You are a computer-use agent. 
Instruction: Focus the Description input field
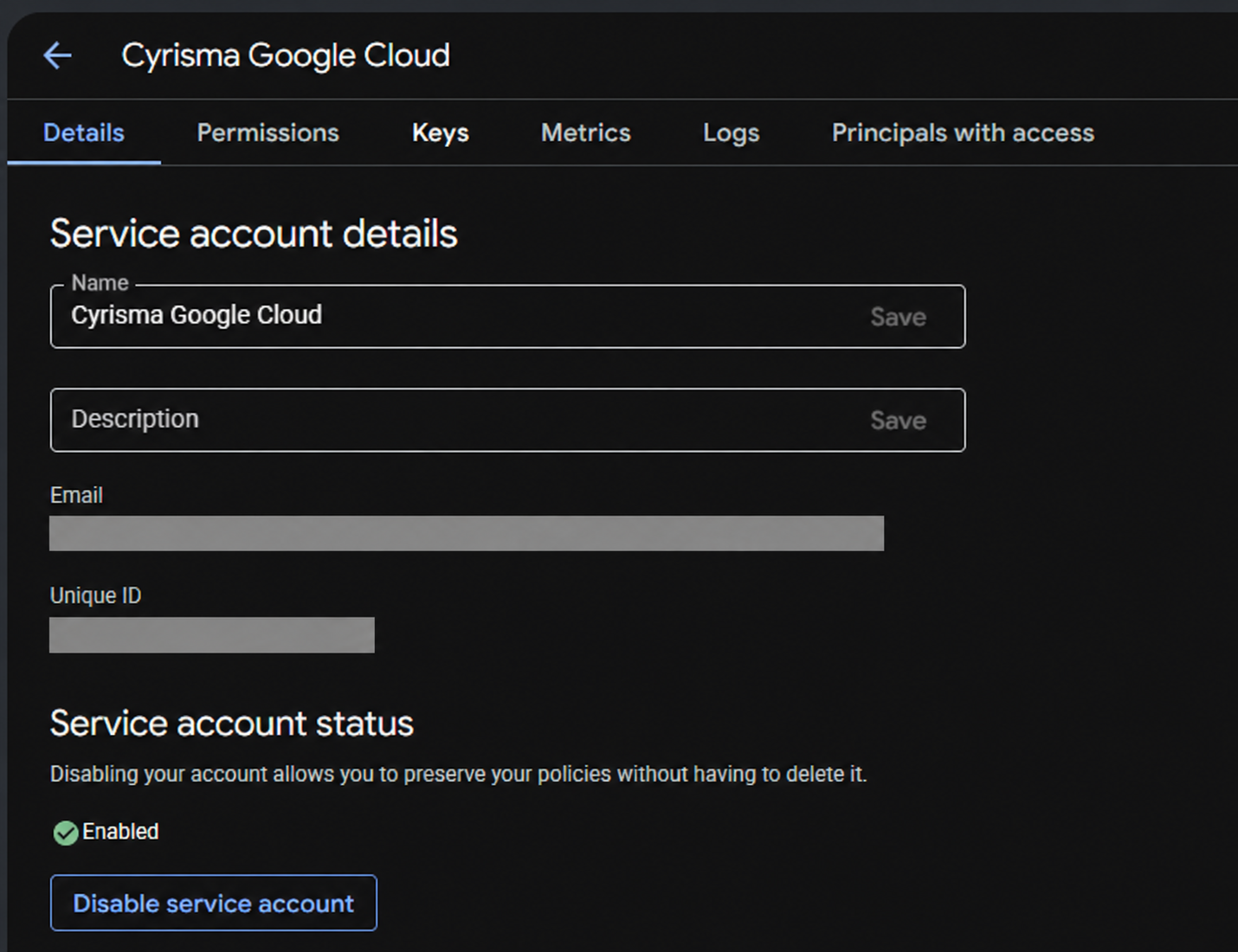pos(507,420)
